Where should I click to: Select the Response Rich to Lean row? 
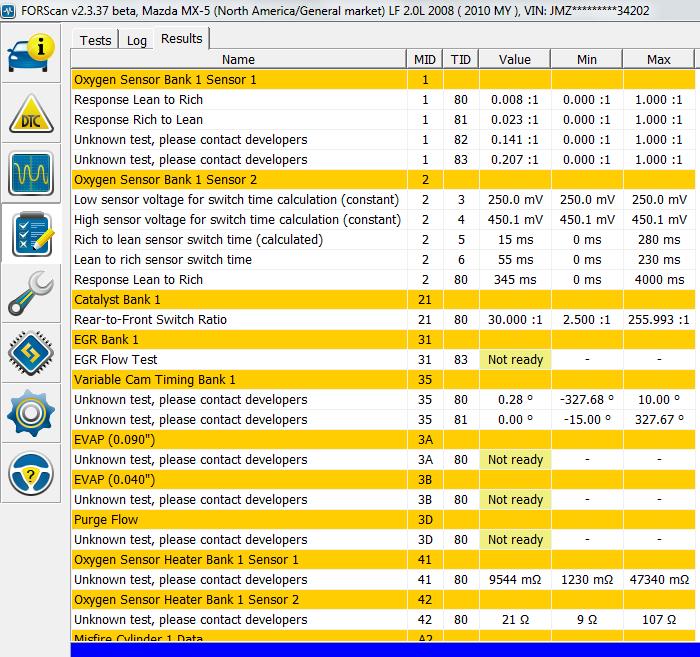[383, 120]
